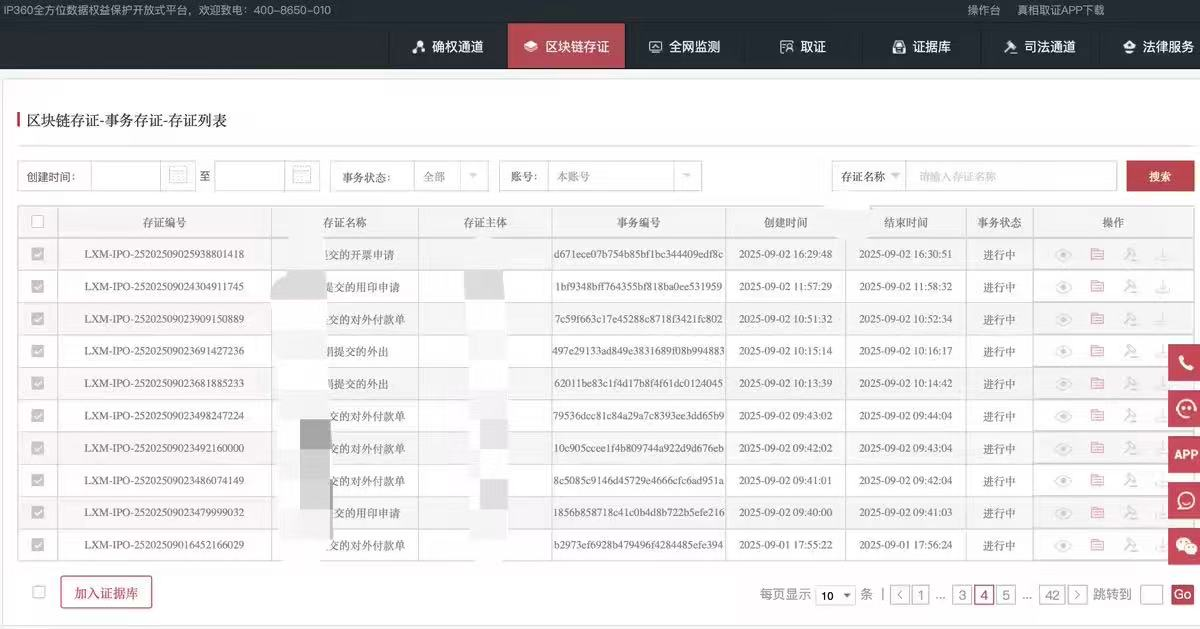Click download icon for the 11:57:29 record
1200x629 pixels.
[x=1162, y=287]
